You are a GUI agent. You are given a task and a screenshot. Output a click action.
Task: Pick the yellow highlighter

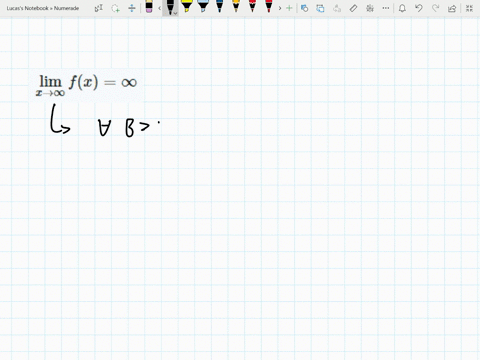point(187,7)
